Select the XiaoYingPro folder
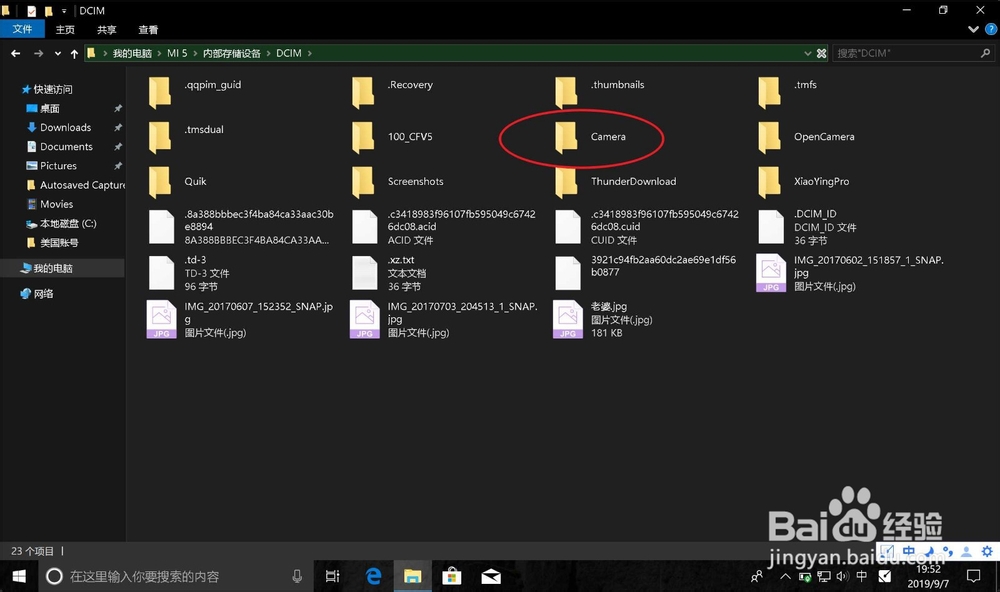This screenshot has height=592, width=1000. point(804,182)
